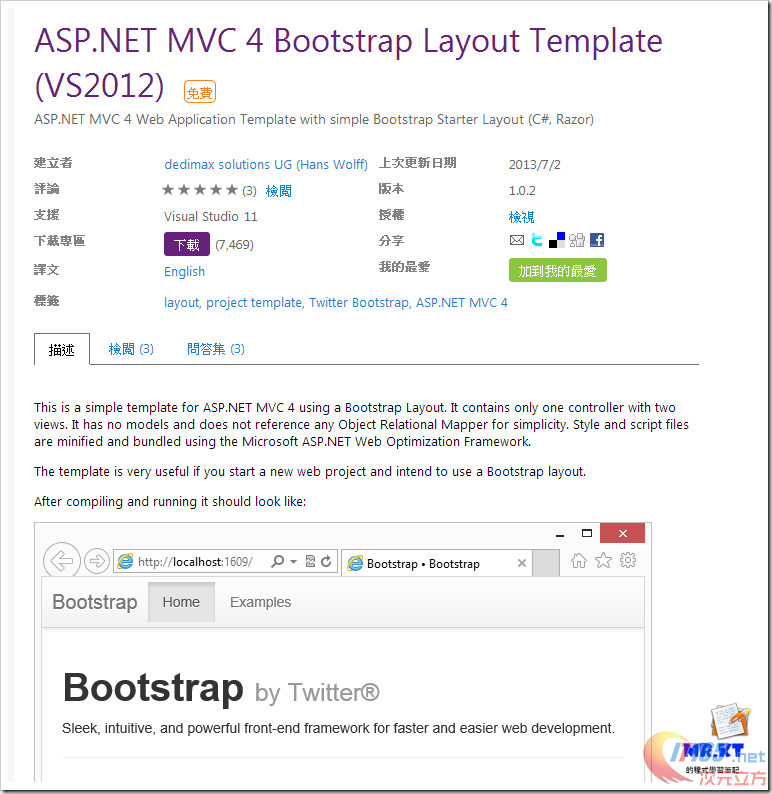
Task: Click the compatibility view icon in the address bar
Action: tap(310, 561)
